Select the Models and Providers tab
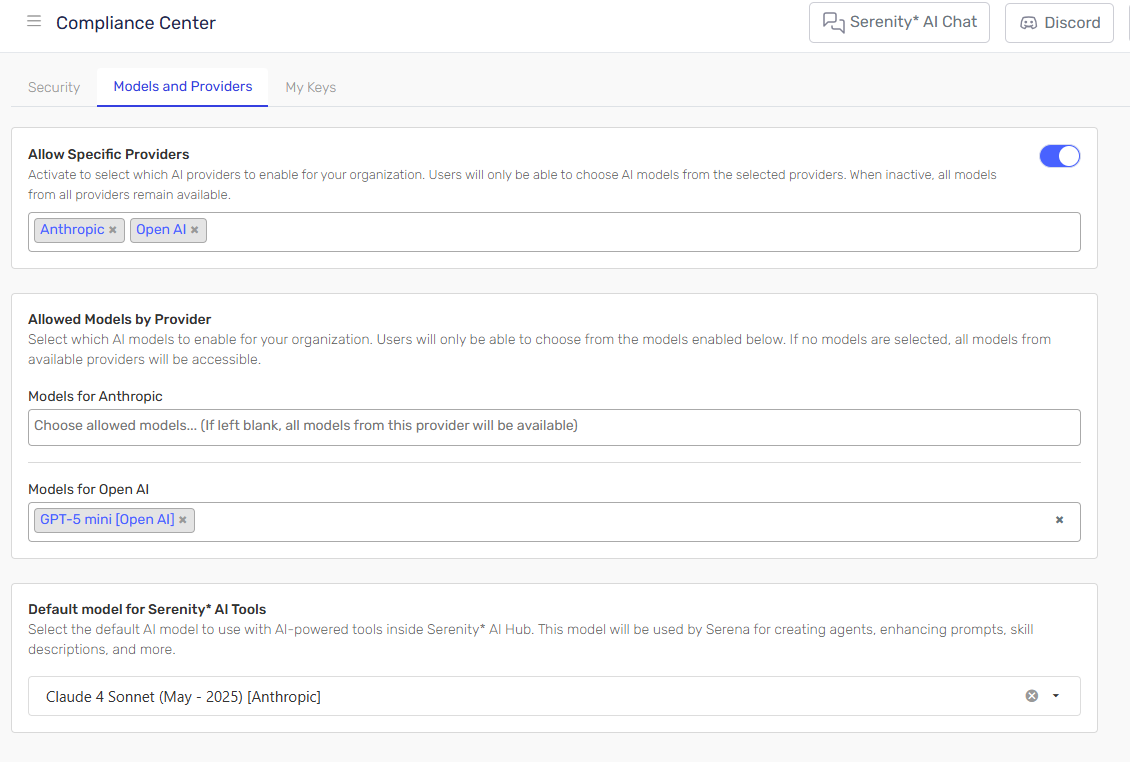1130x762 pixels. tap(182, 87)
